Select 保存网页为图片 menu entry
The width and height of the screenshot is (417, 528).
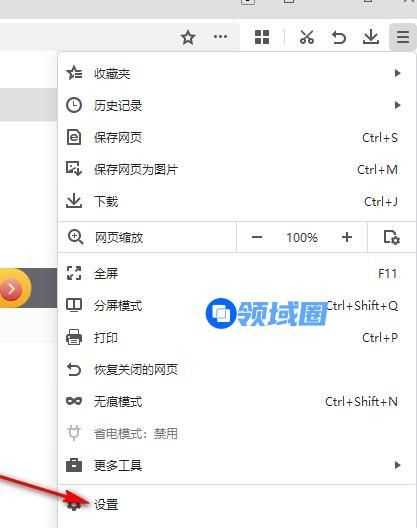point(237,169)
